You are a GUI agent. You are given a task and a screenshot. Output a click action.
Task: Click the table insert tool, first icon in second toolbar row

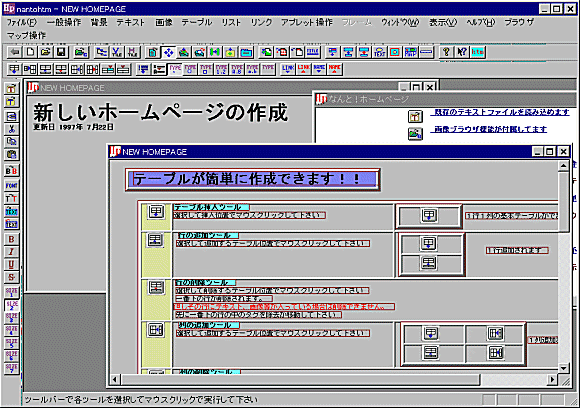14,69
